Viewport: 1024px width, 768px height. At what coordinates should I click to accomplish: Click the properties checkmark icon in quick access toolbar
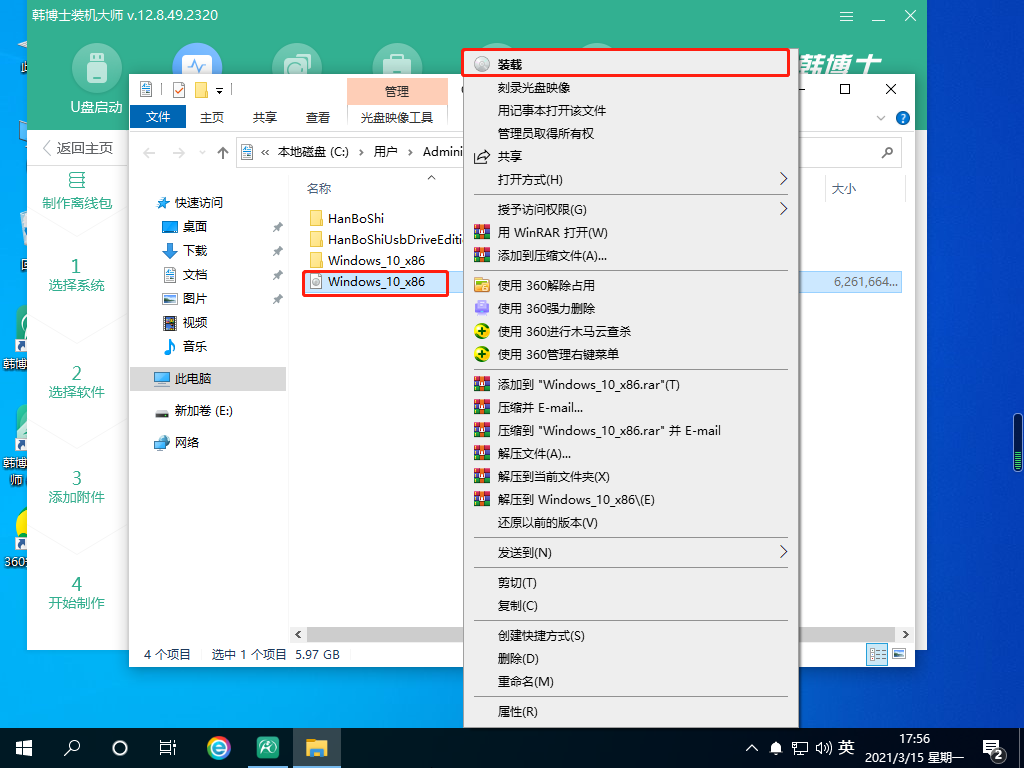coord(179,90)
